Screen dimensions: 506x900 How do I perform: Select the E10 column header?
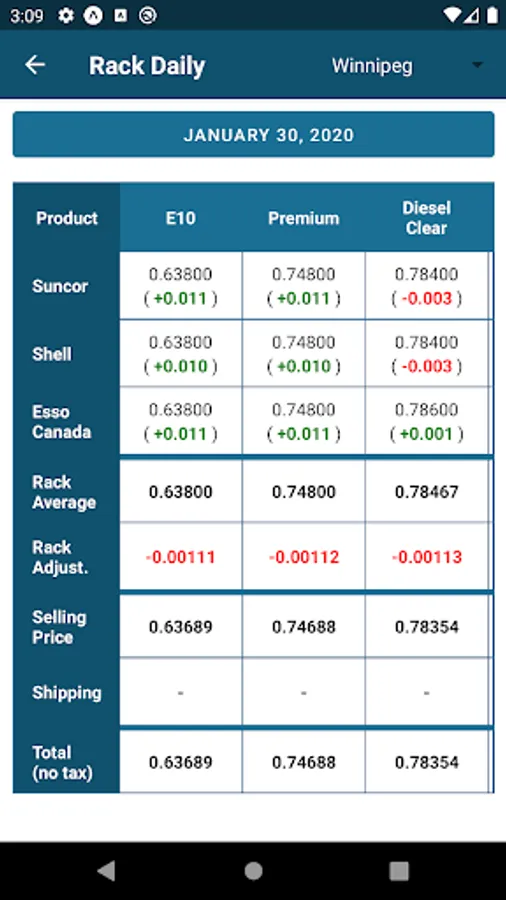click(x=181, y=218)
